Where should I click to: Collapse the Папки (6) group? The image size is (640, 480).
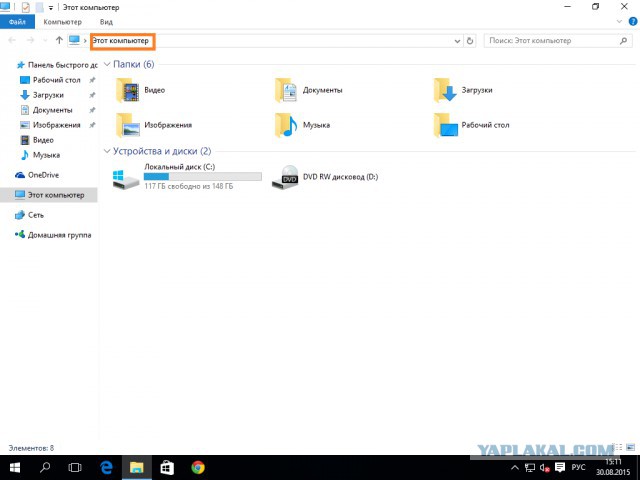tap(108, 64)
